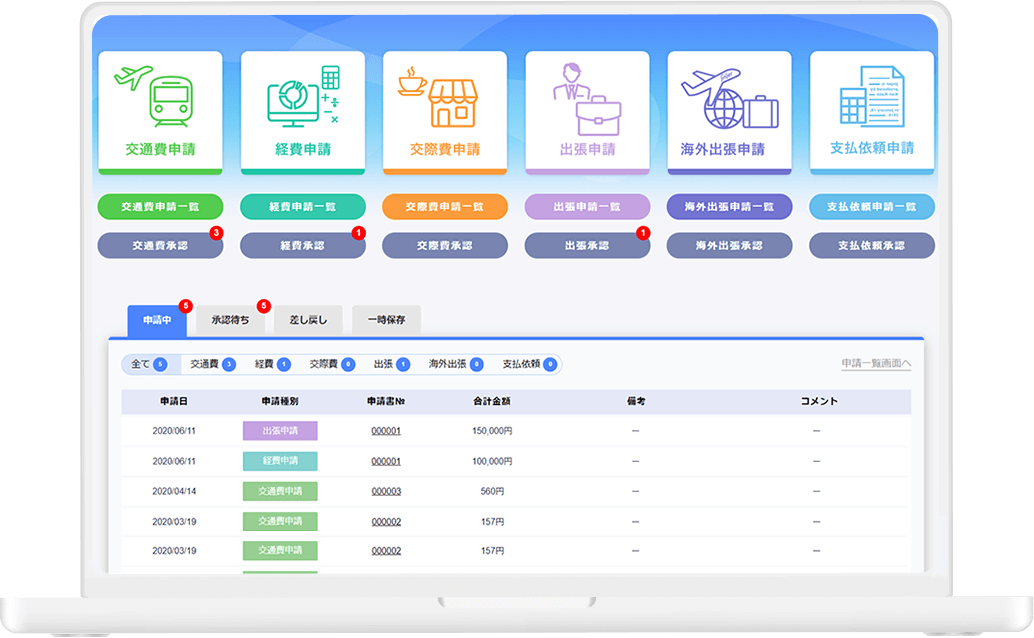Click the purple 出張申請 type label in table
The height and width of the screenshot is (638, 1034).
click(x=280, y=431)
